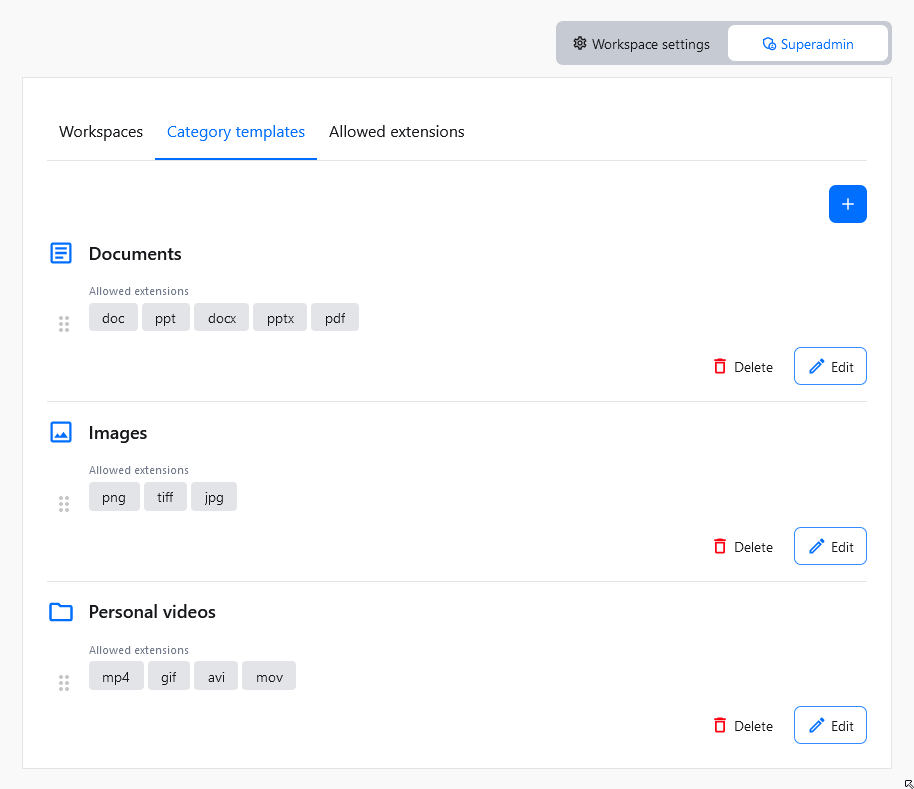Click the drag handle beside Documents extensions
This screenshot has height=789, width=914.
(64, 324)
